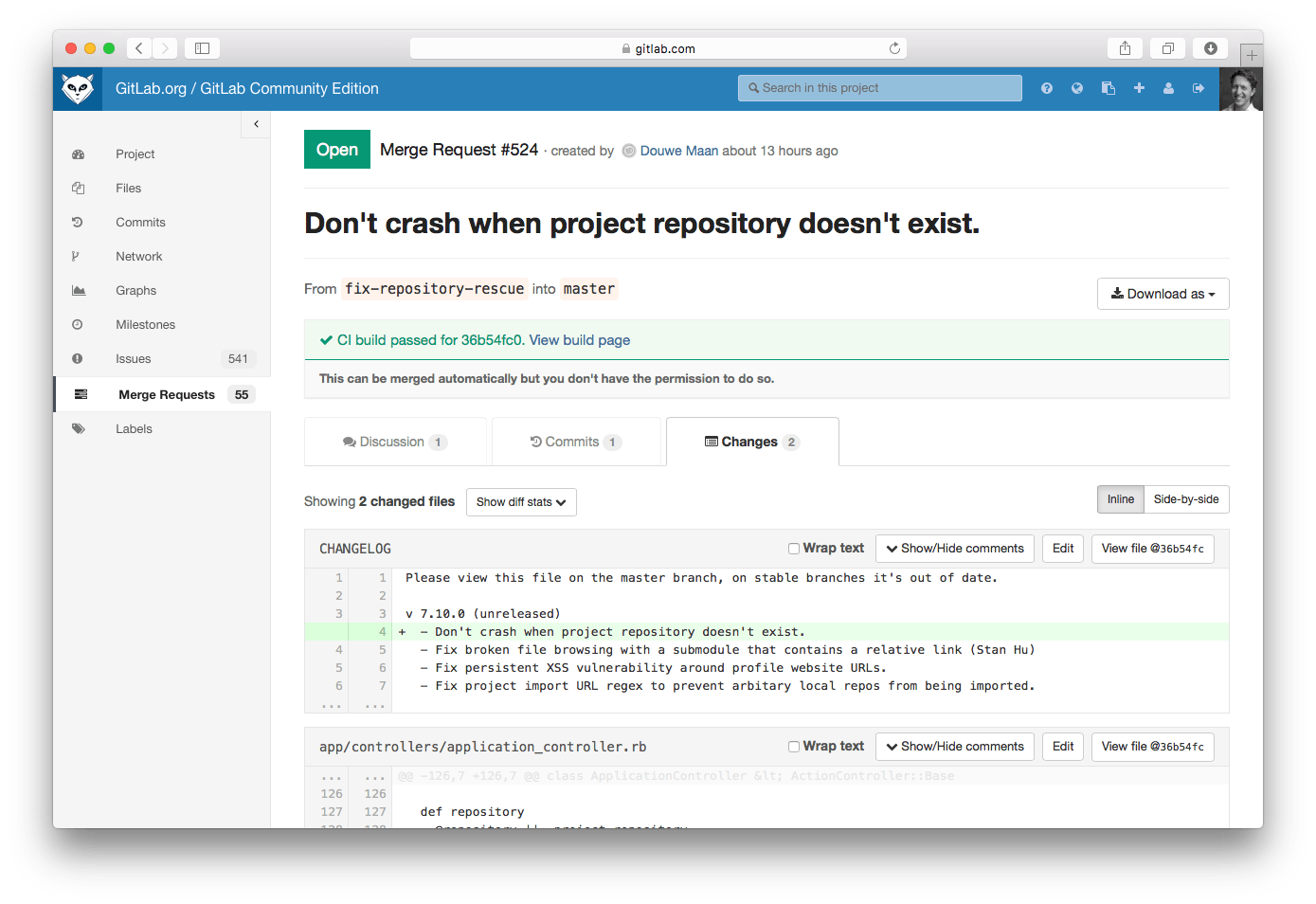Enable Wrap text for the CHANGELOG diff
The height and width of the screenshot is (904, 1316).
(794, 548)
